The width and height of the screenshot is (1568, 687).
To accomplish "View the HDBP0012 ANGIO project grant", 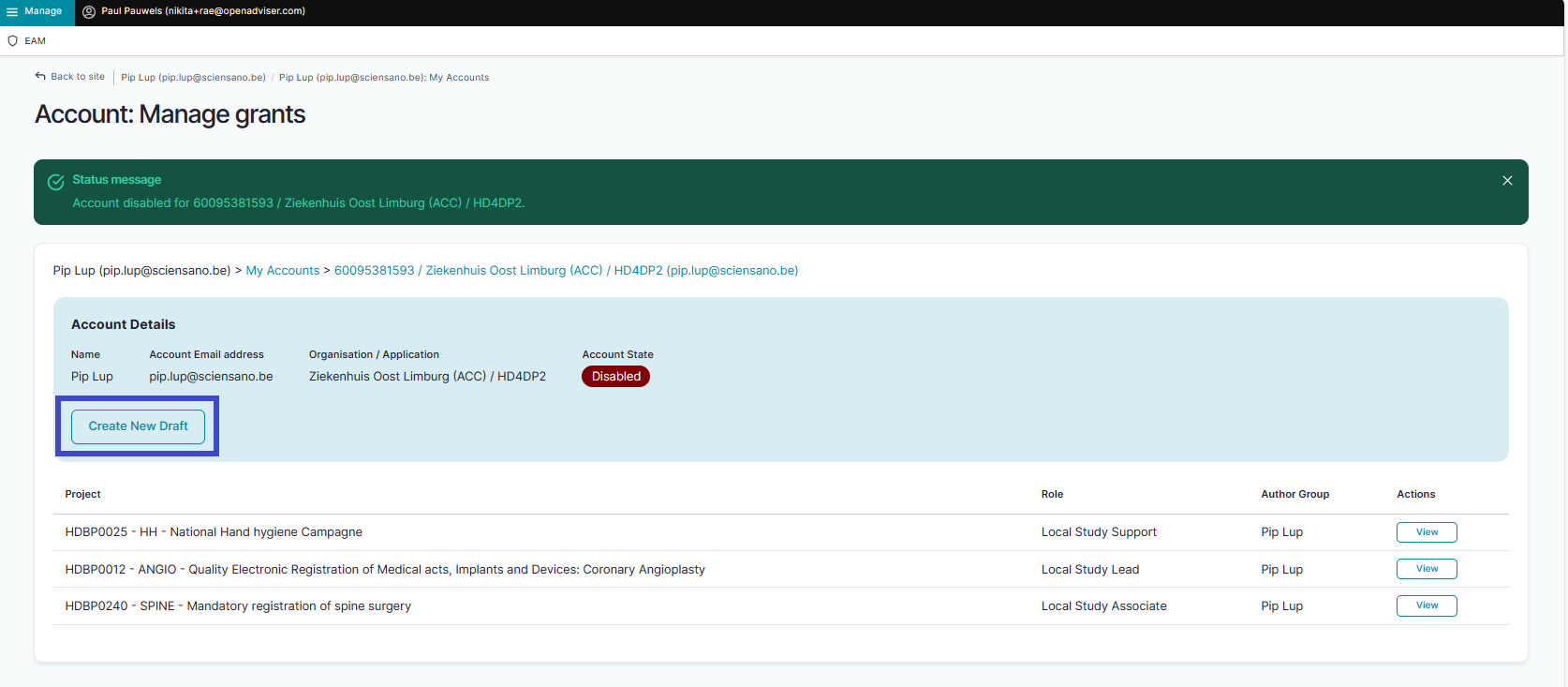I will point(1426,569).
